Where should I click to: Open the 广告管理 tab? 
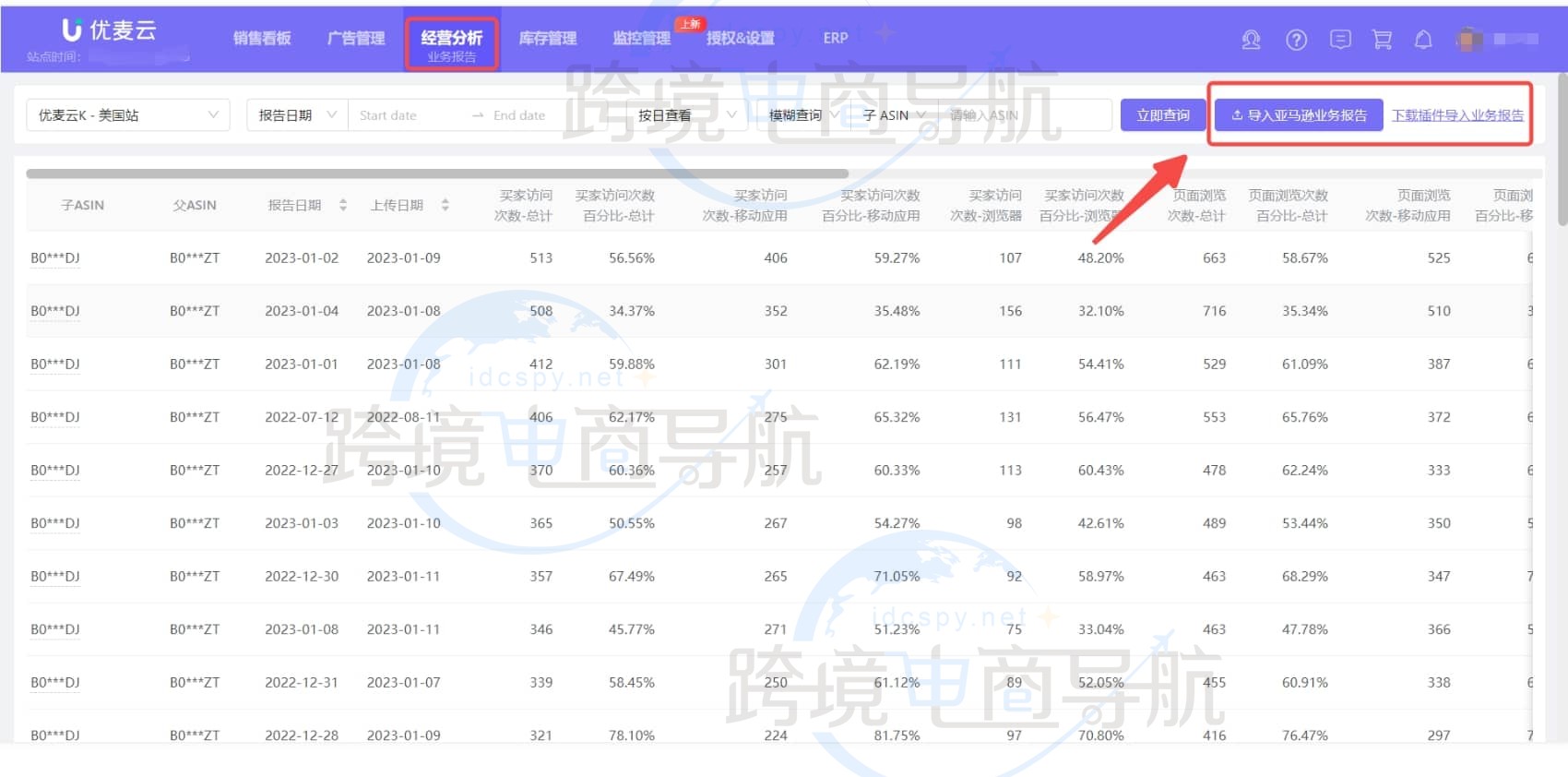click(356, 38)
